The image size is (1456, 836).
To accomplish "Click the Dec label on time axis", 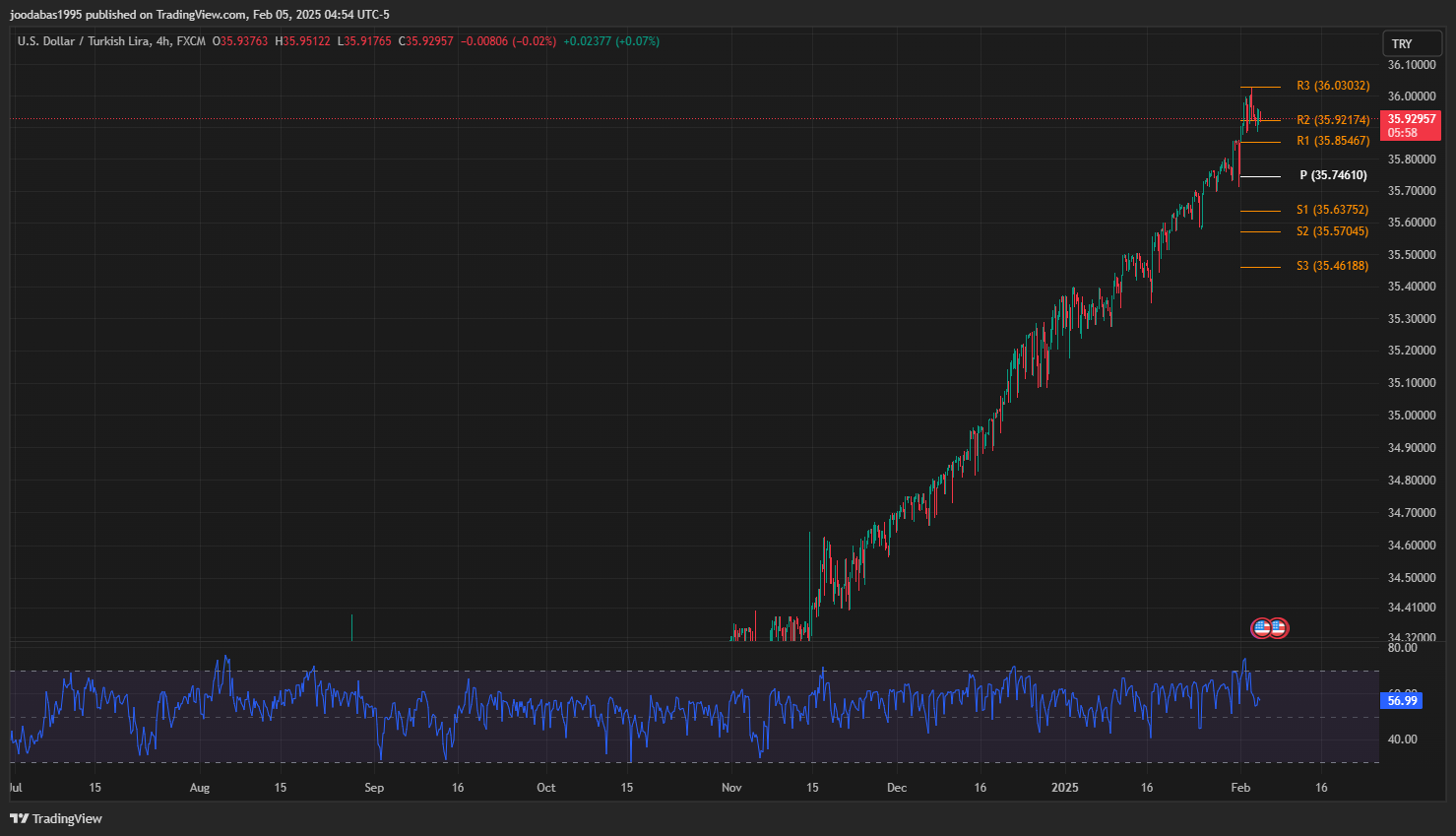I will 897,788.
